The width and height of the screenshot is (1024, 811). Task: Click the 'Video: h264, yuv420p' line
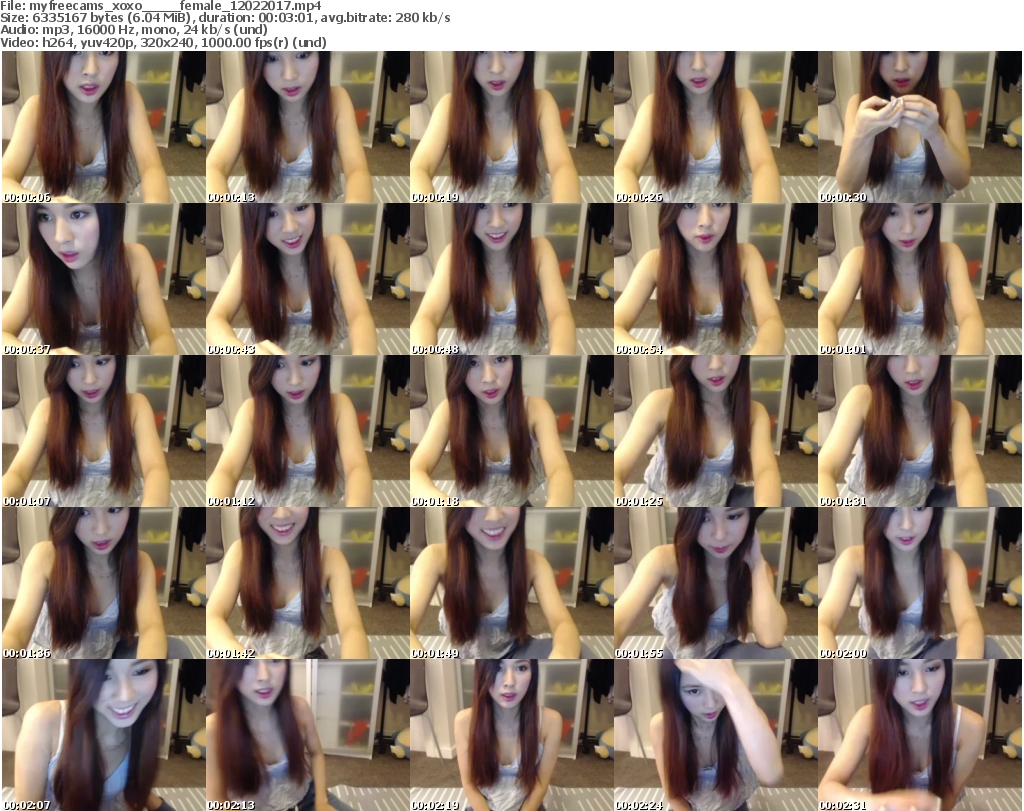[163, 42]
